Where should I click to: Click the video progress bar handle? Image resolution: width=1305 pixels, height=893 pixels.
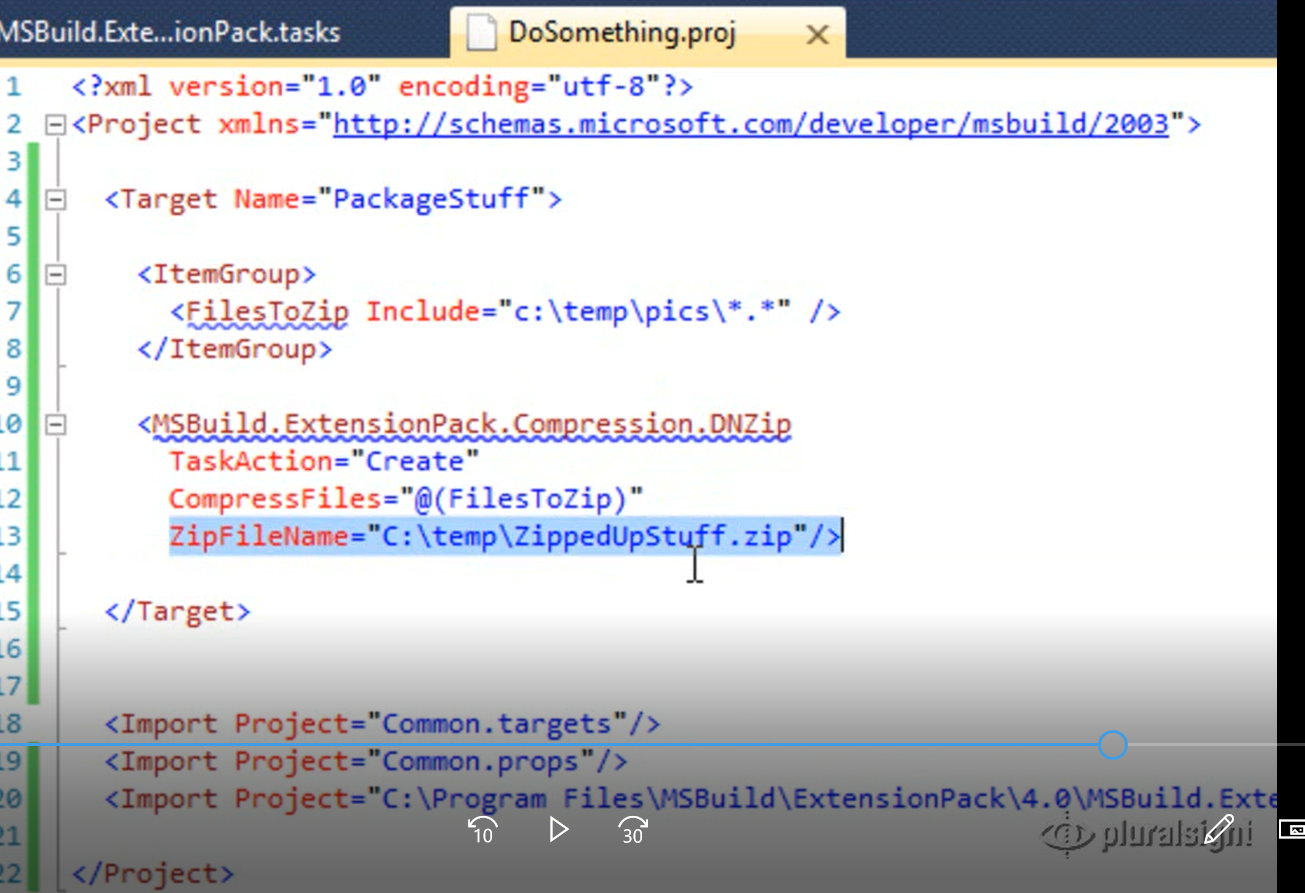point(1112,745)
